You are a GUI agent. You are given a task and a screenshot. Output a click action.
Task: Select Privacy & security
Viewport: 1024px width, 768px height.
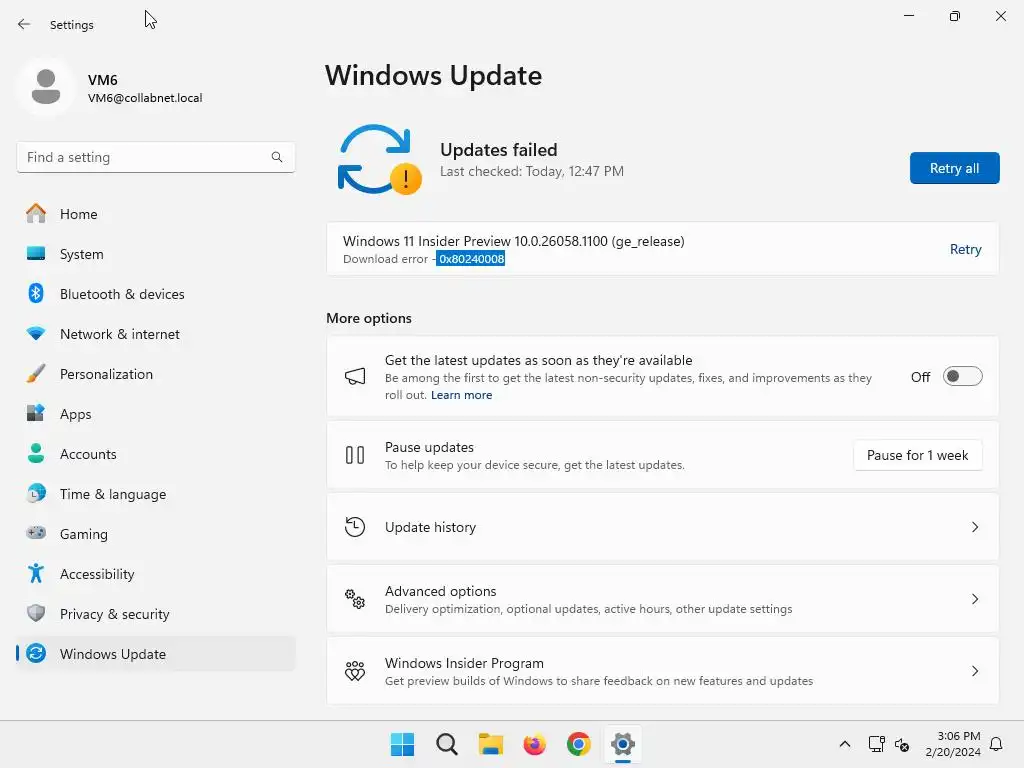tap(155, 613)
